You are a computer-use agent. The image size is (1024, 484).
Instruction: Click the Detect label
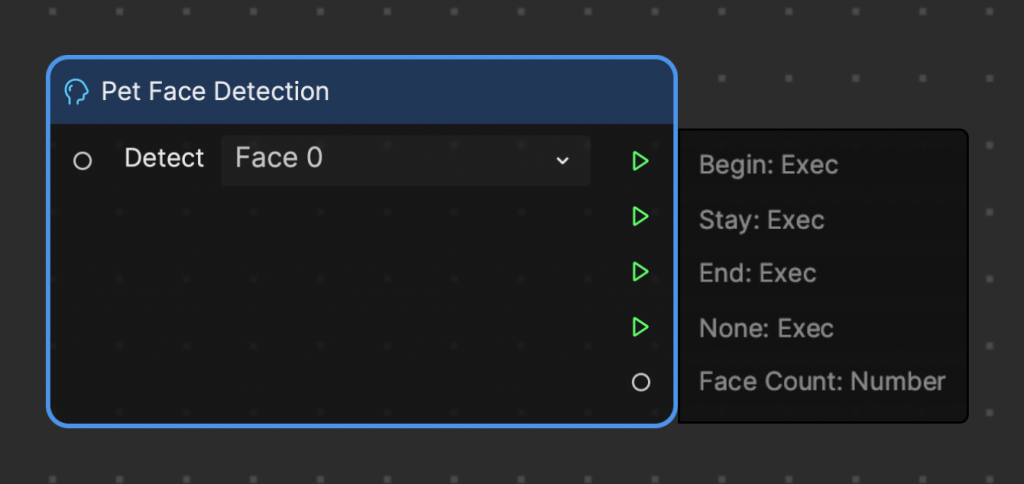tap(164, 158)
